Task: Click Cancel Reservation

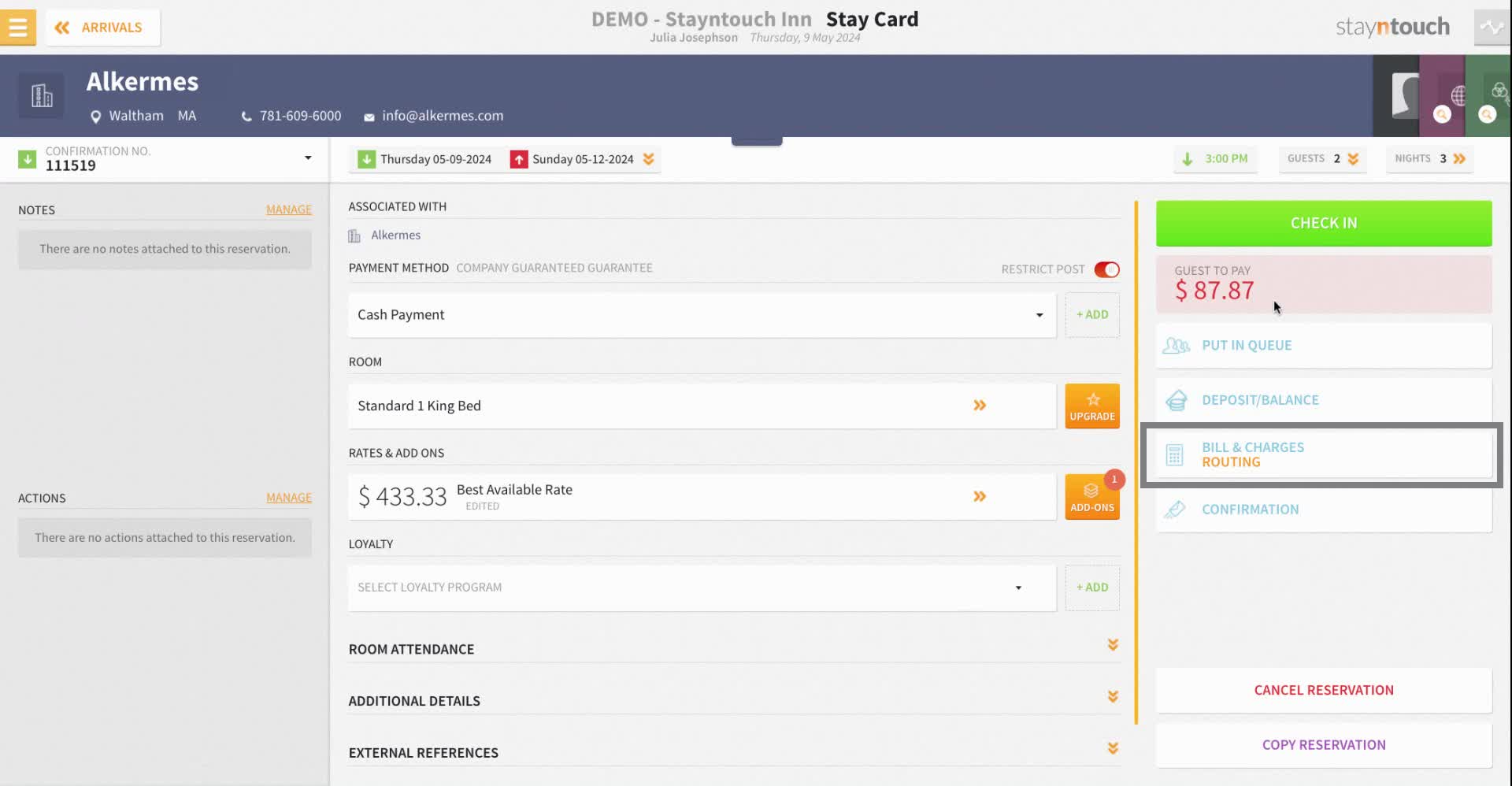Action: coord(1324,691)
